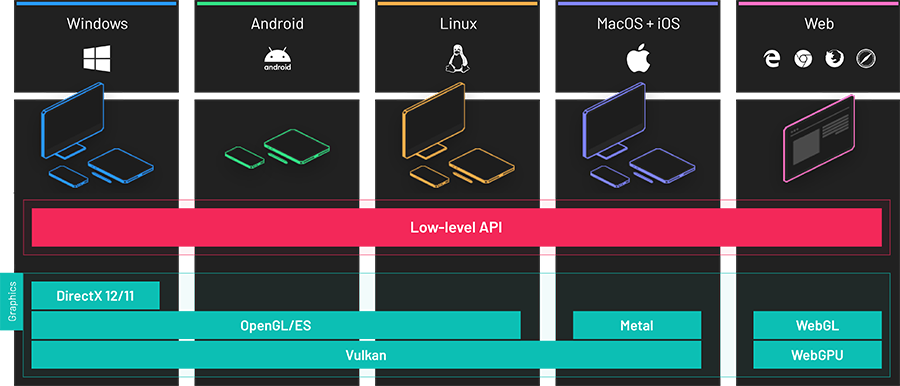Select the Safari compass icon
The image size is (900, 386).
(865, 59)
